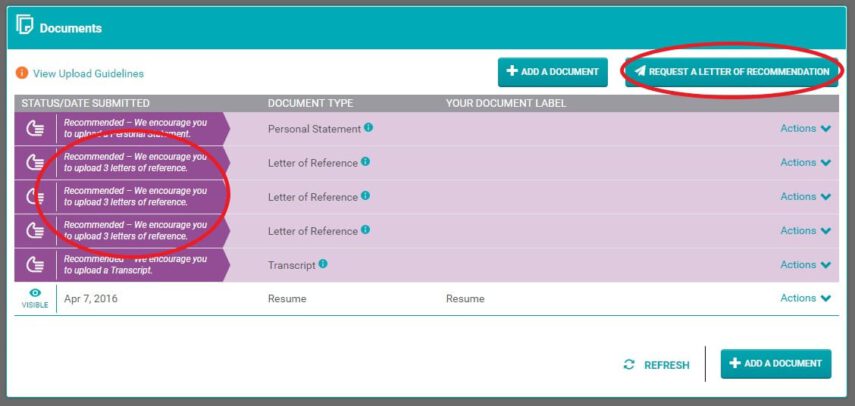Open the View Upload Guidelines link
The image size is (855, 406).
click(x=88, y=74)
